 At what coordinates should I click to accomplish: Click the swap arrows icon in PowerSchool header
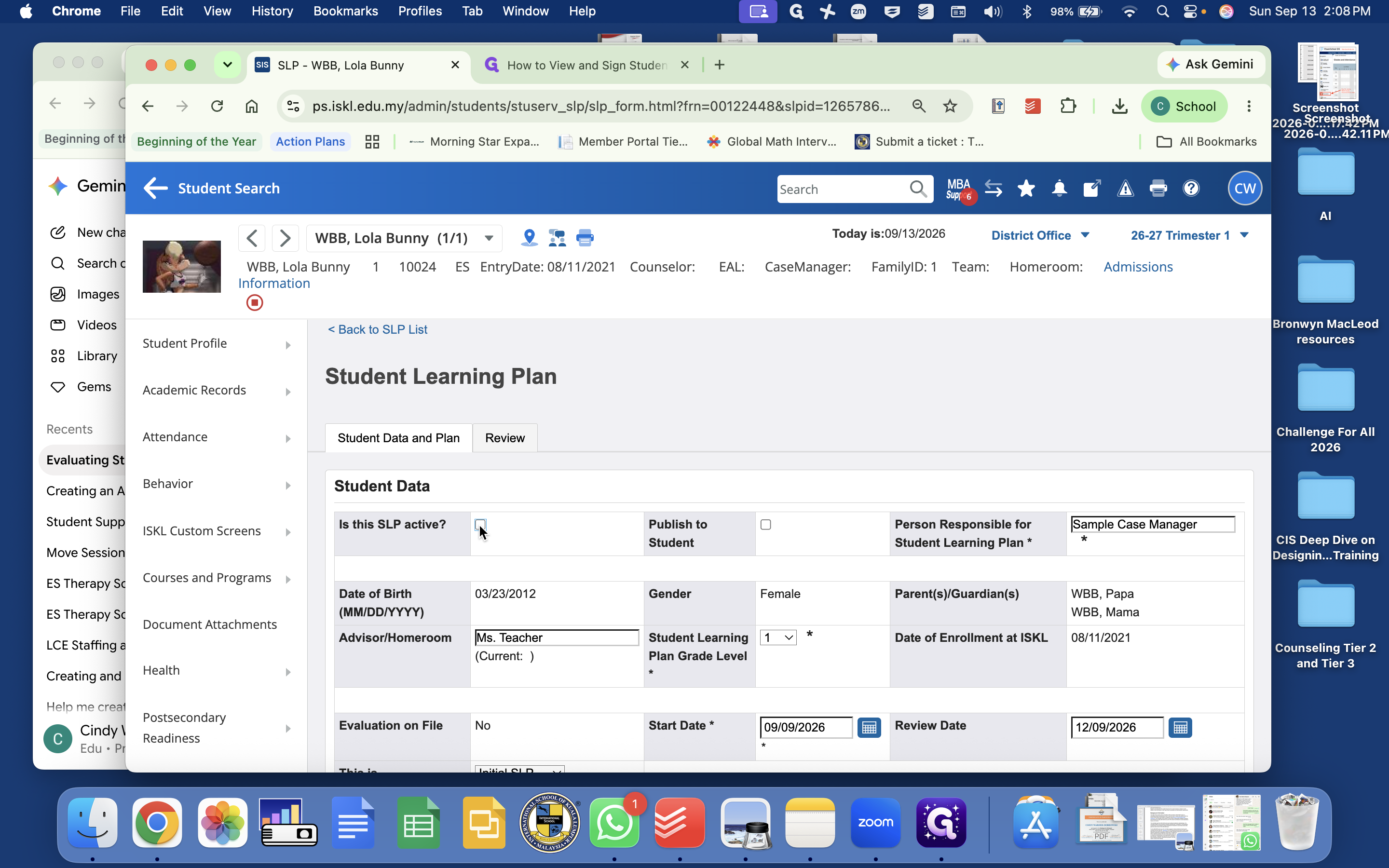(994, 188)
